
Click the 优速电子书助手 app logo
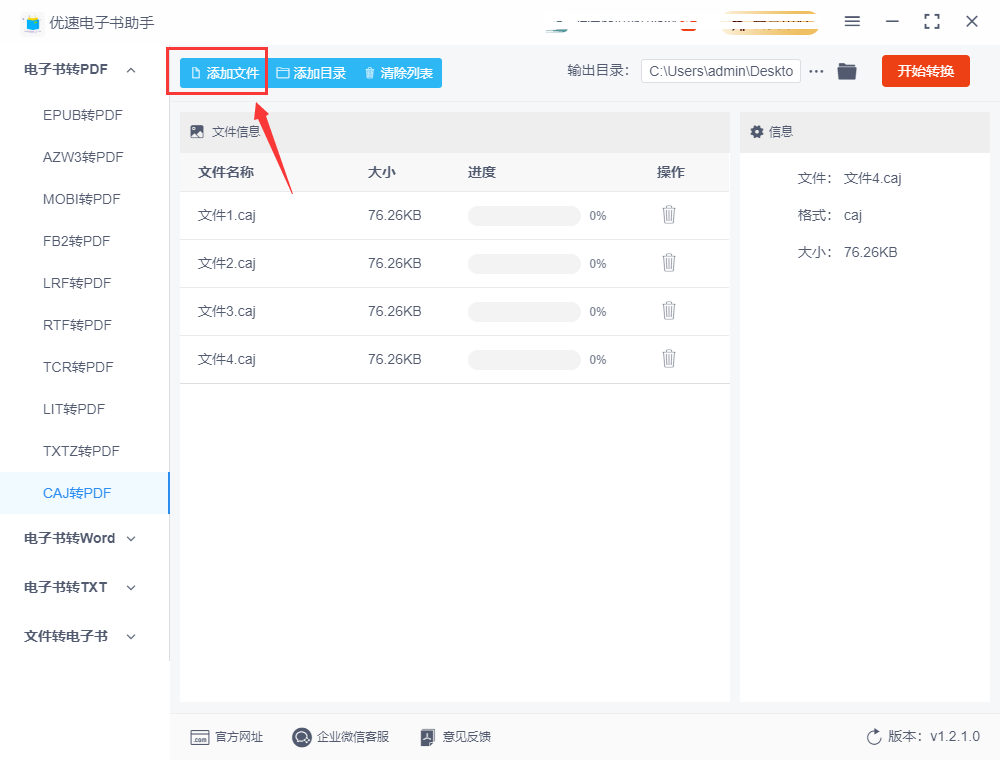(32, 23)
